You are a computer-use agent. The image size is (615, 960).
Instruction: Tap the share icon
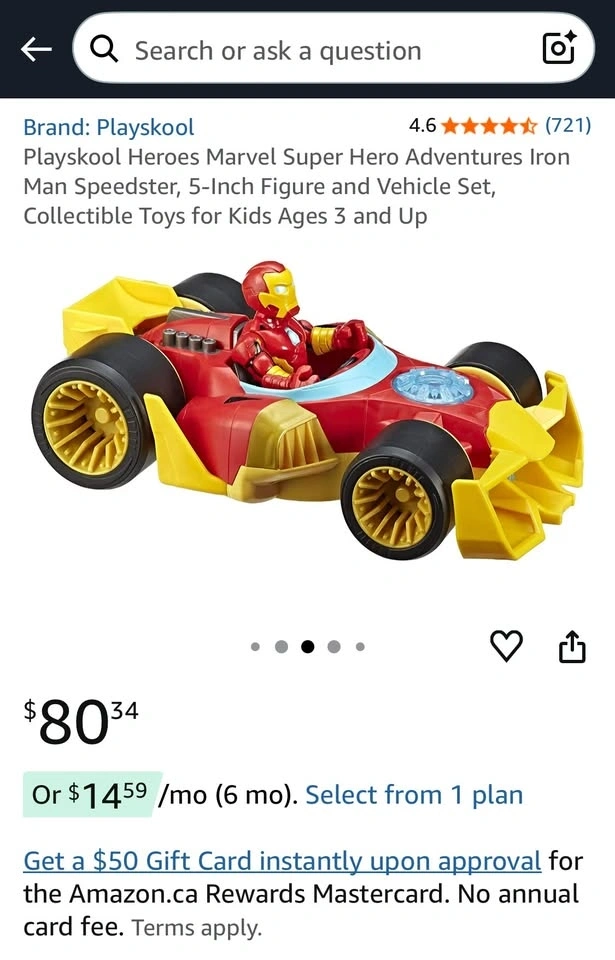[572, 646]
